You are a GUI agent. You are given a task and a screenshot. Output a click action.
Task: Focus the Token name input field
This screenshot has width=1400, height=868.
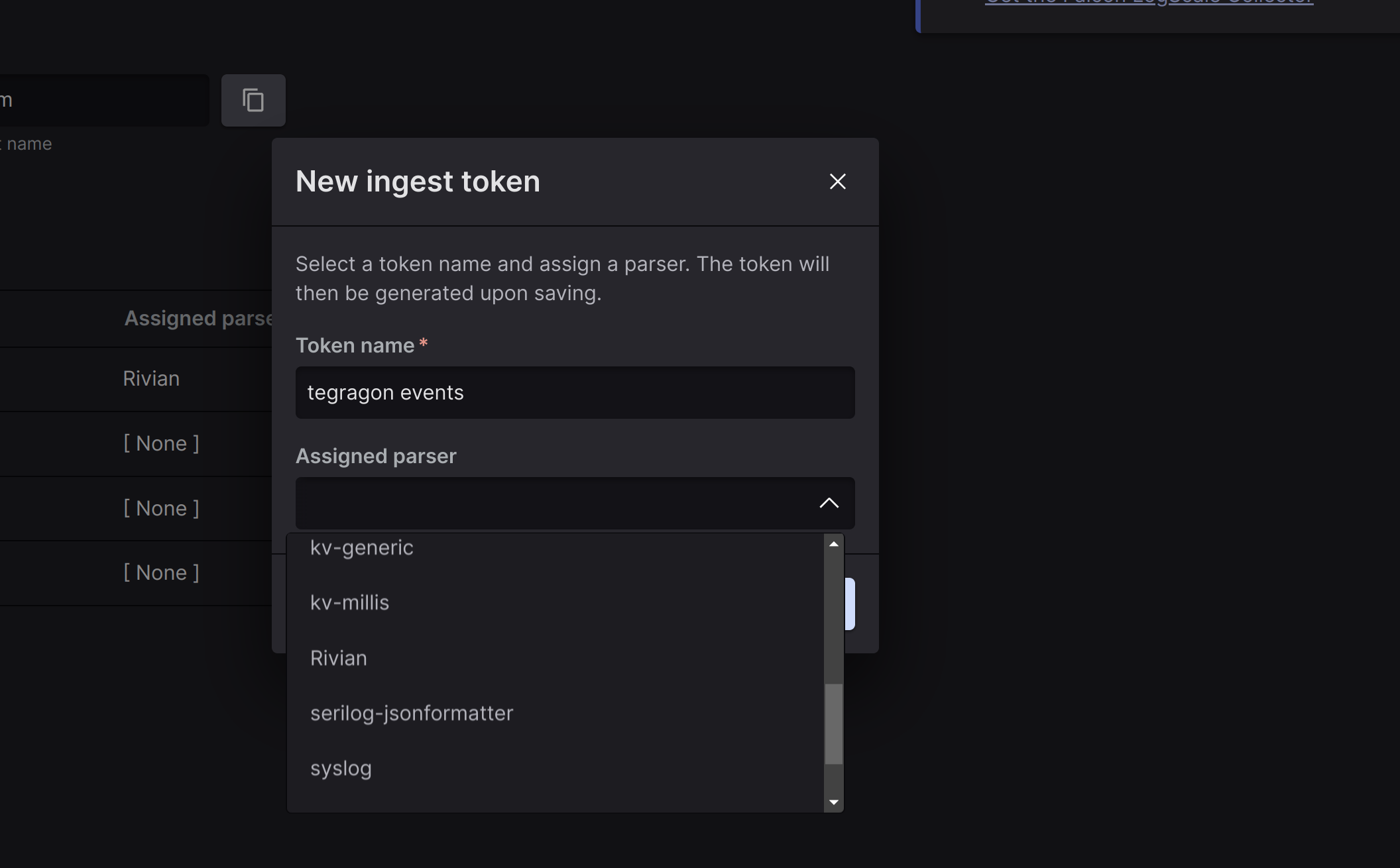click(575, 393)
